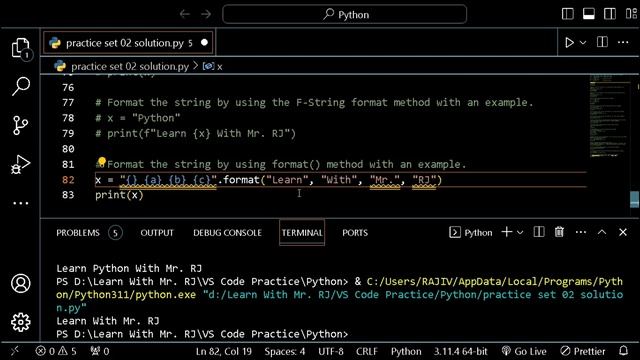Open the new terminal launch profile dropdown
Image resolution: width=640 pixels, height=360 pixels.
[520, 233]
